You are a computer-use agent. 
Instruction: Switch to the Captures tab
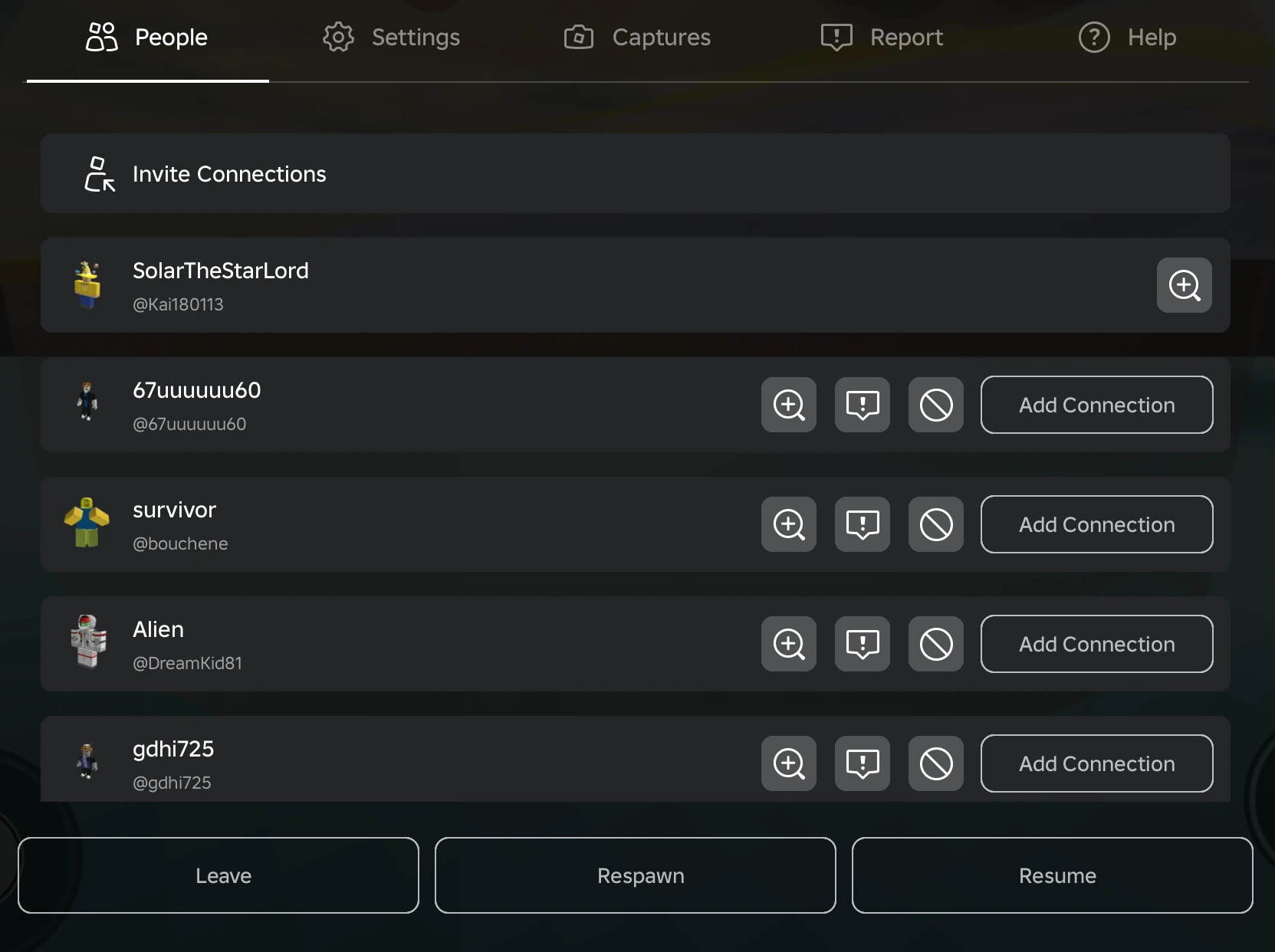pos(637,38)
